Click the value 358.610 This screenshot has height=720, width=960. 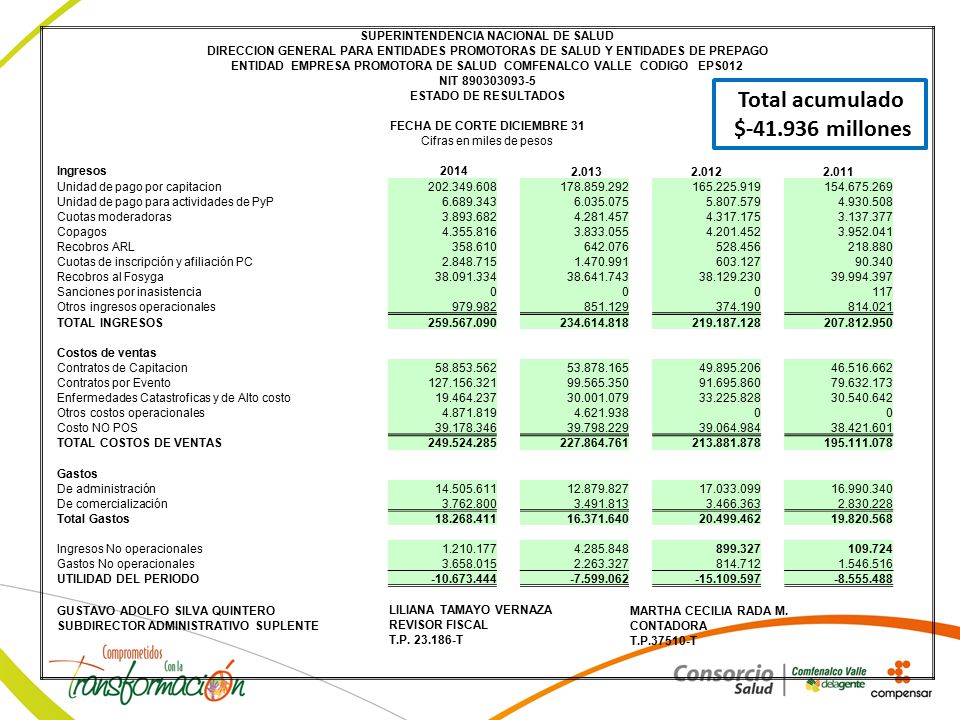[474, 247]
